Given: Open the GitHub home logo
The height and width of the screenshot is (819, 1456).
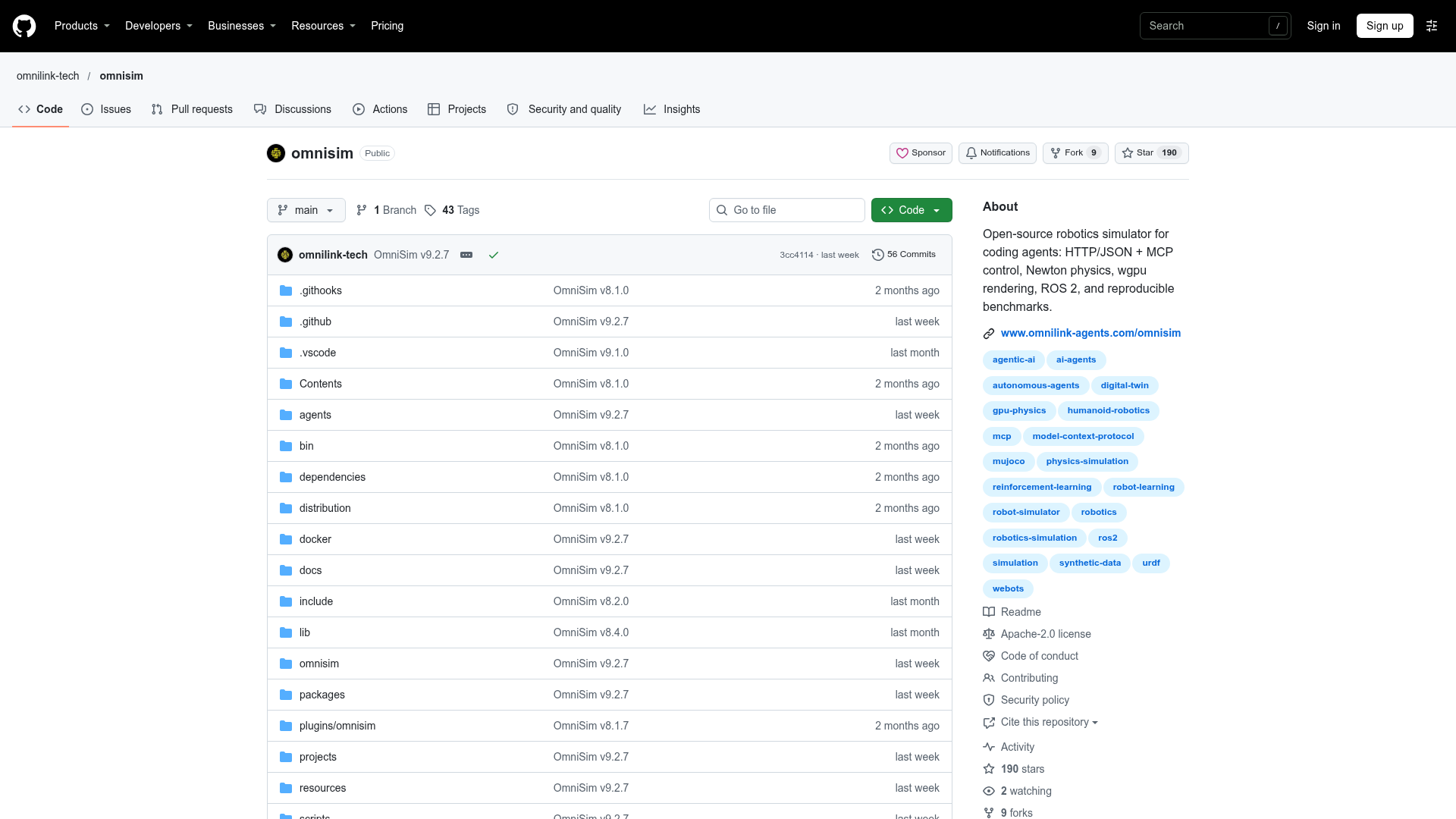Looking at the screenshot, I should click(x=24, y=26).
